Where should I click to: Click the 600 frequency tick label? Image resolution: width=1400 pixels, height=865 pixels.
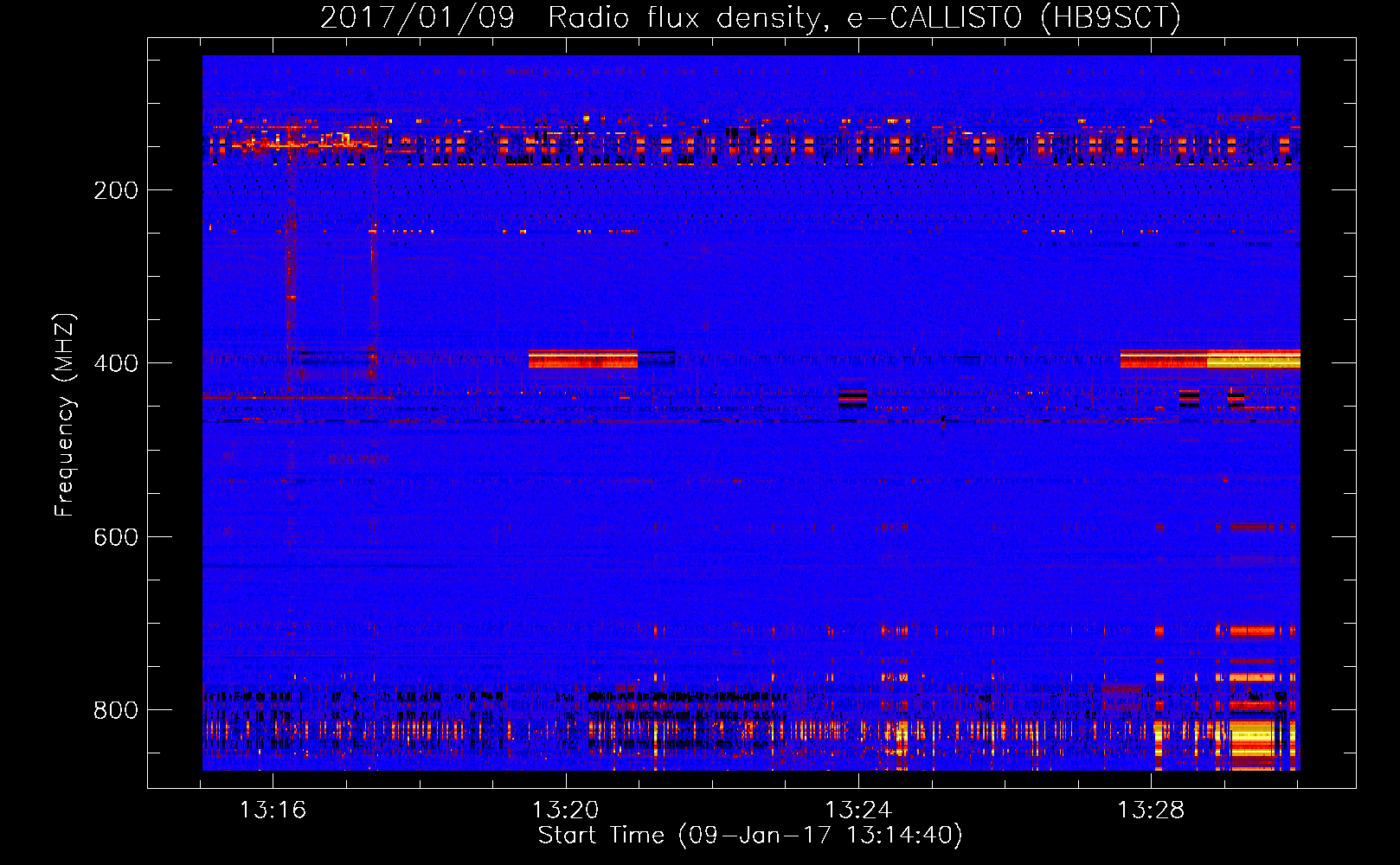point(116,537)
